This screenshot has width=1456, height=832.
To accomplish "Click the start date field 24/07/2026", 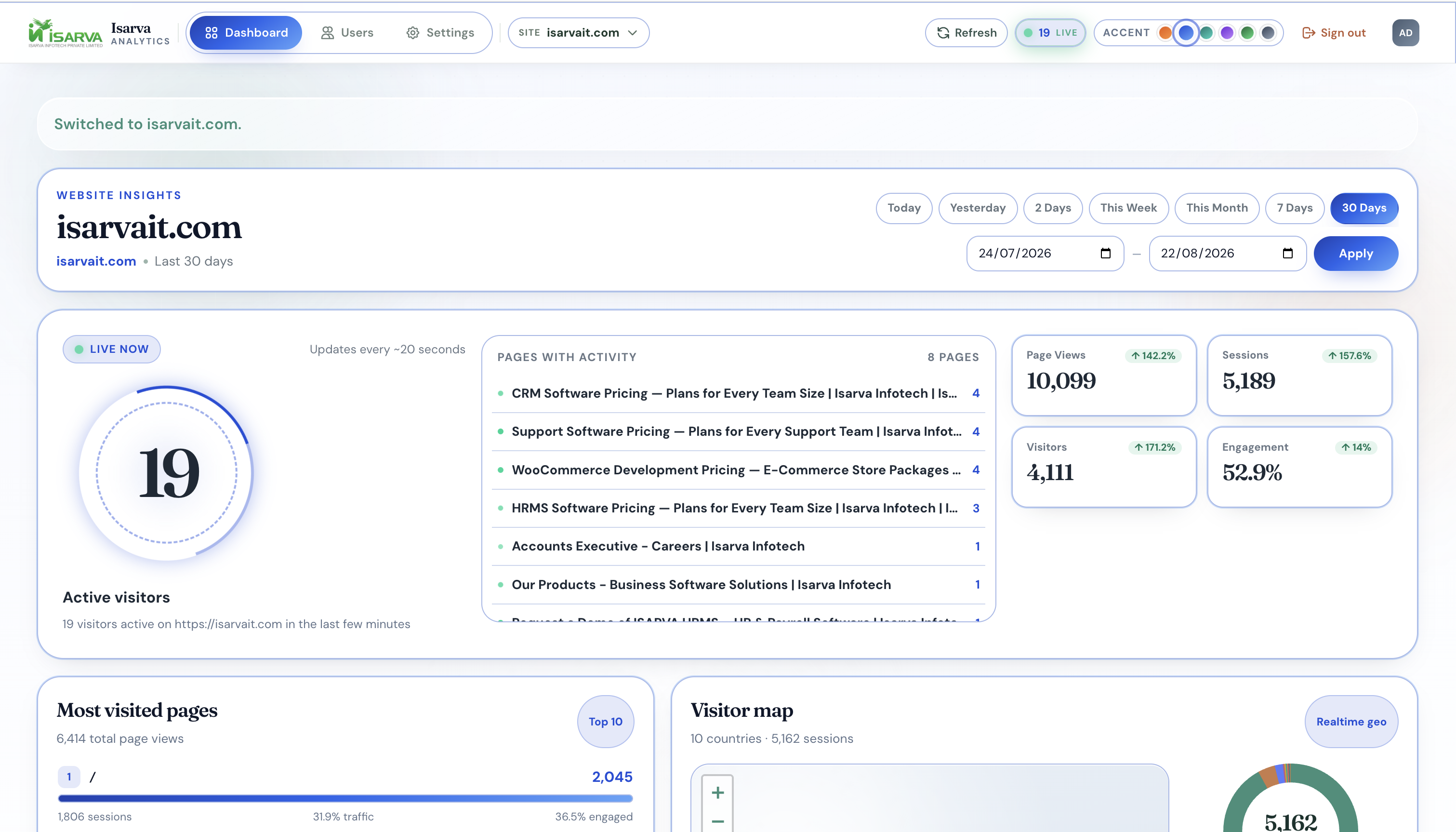I will click(1045, 253).
